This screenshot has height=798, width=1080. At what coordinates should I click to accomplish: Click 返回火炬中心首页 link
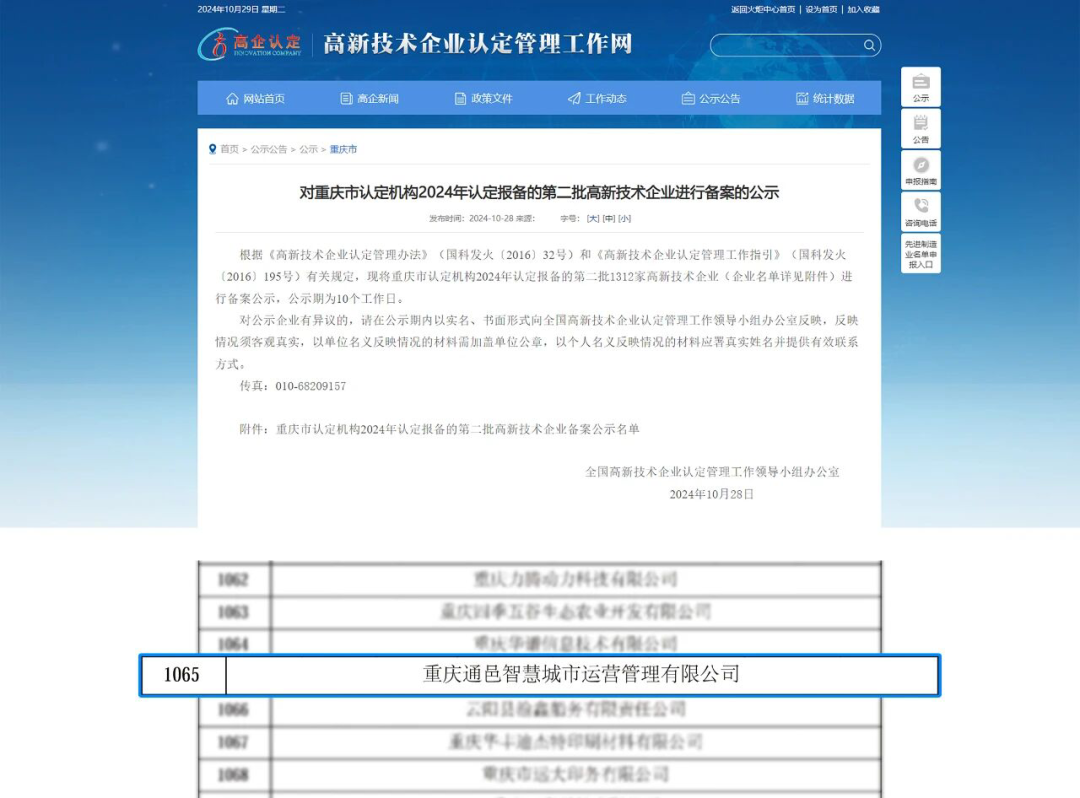tap(762, 9)
